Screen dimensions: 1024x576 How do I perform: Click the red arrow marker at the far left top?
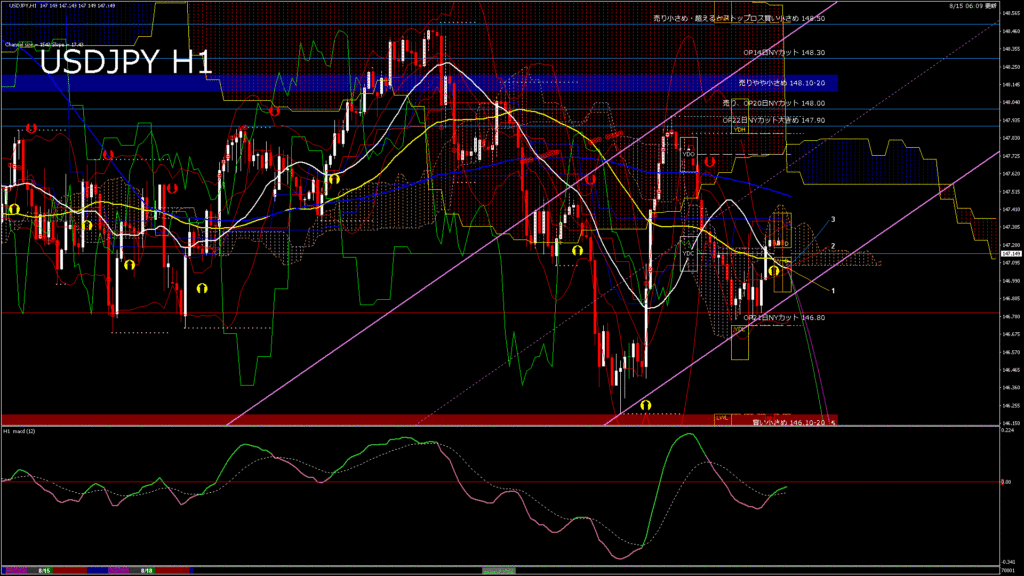31,128
